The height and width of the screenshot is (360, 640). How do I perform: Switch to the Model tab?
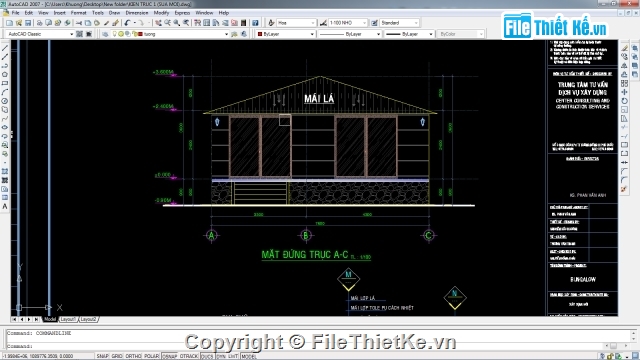coord(50,319)
